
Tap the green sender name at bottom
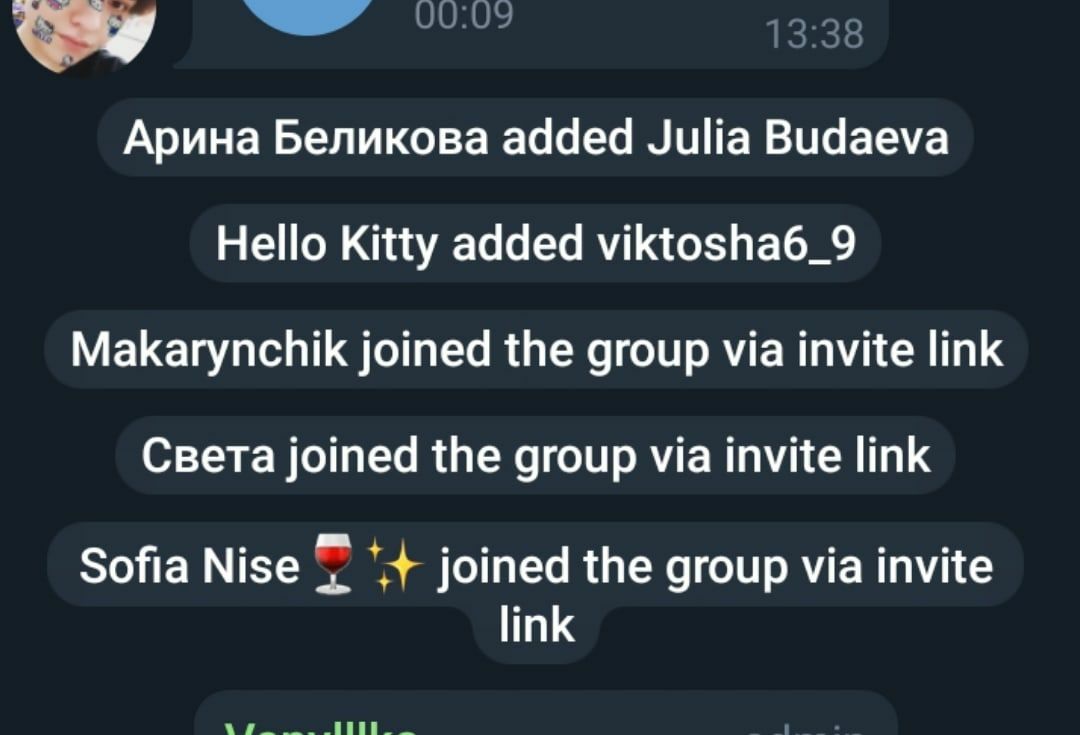(x=321, y=727)
